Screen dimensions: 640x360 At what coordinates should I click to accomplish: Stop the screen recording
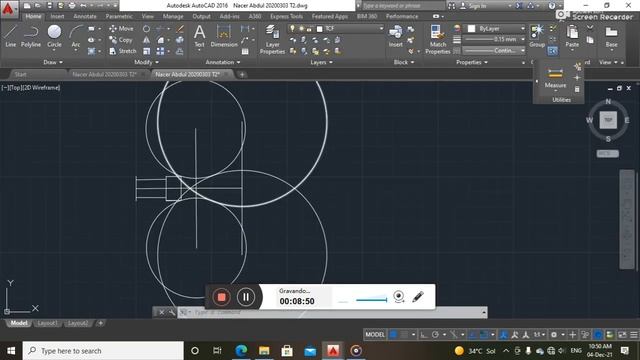[x=221, y=297]
